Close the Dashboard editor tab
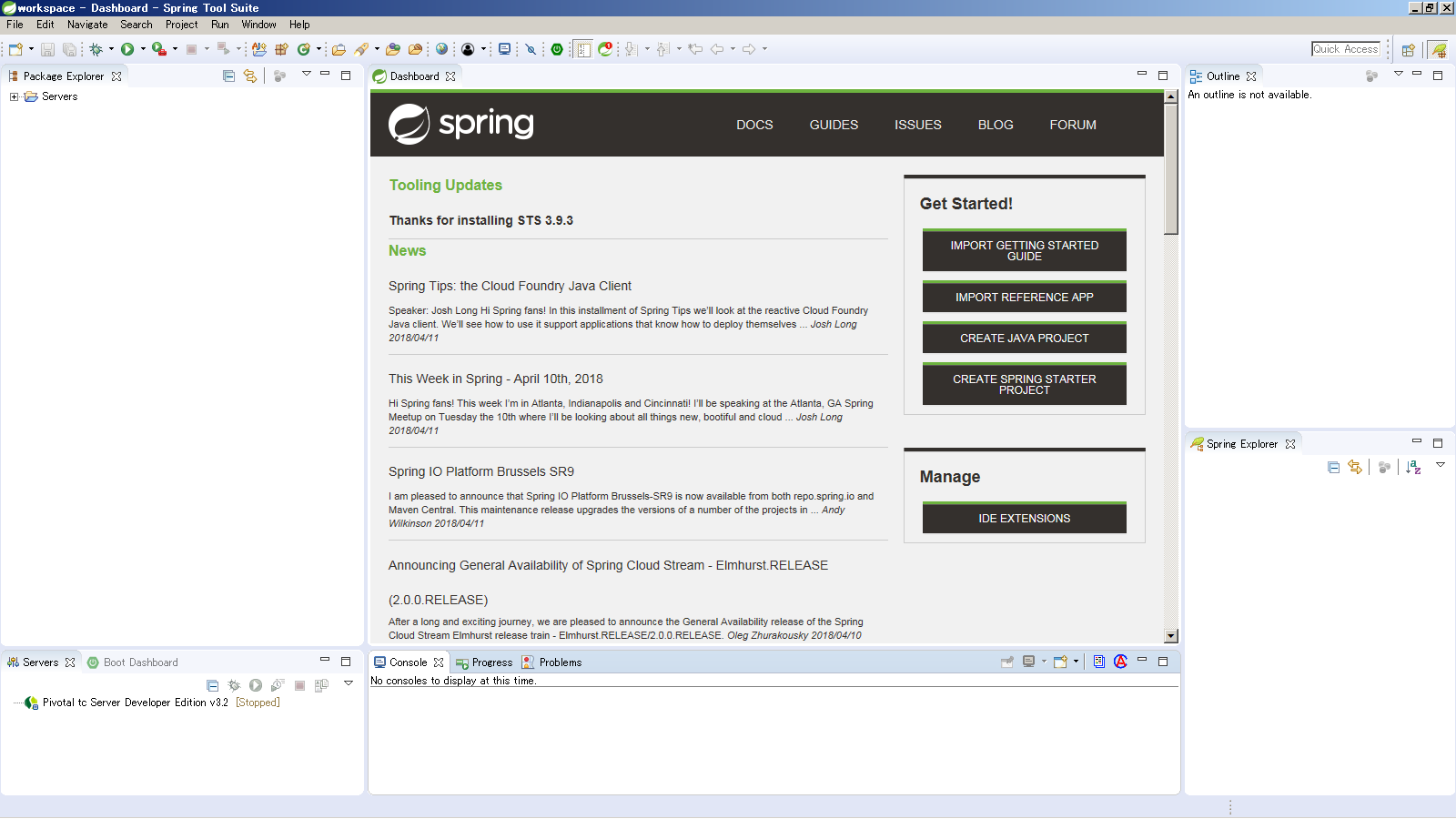Screen dimensions: 1456x819 click(x=450, y=76)
